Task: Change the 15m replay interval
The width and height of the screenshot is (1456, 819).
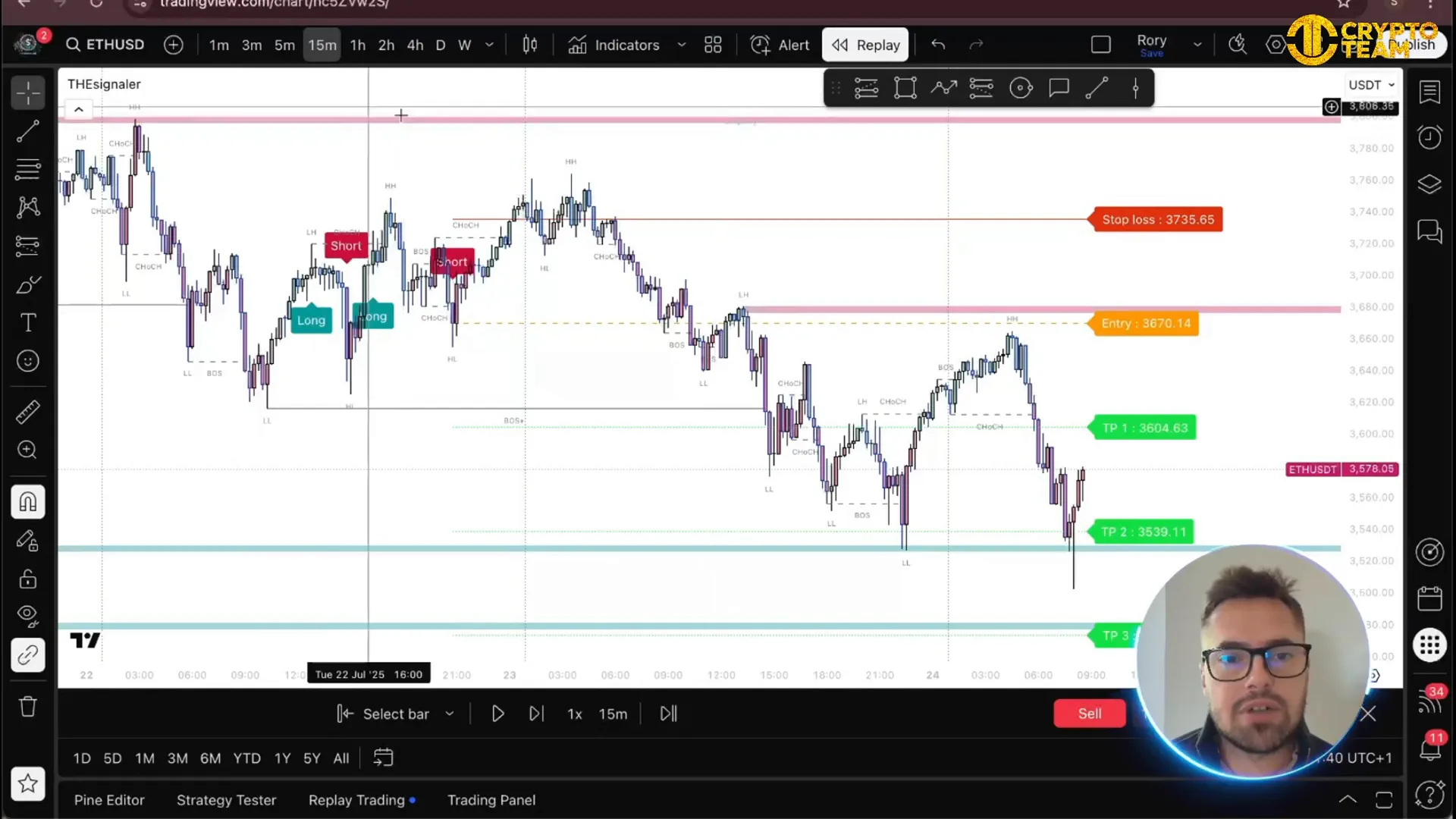Action: click(x=613, y=714)
